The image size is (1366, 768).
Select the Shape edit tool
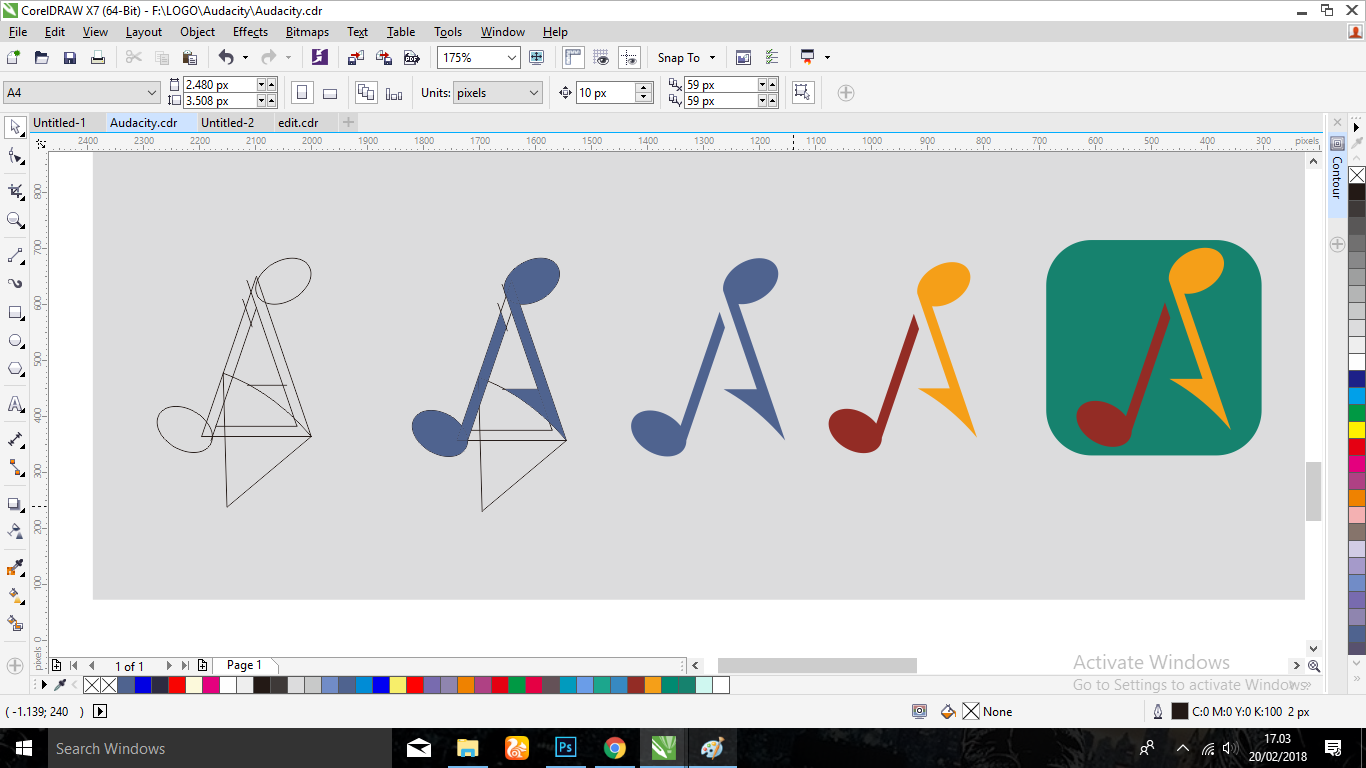(x=15, y=156)
